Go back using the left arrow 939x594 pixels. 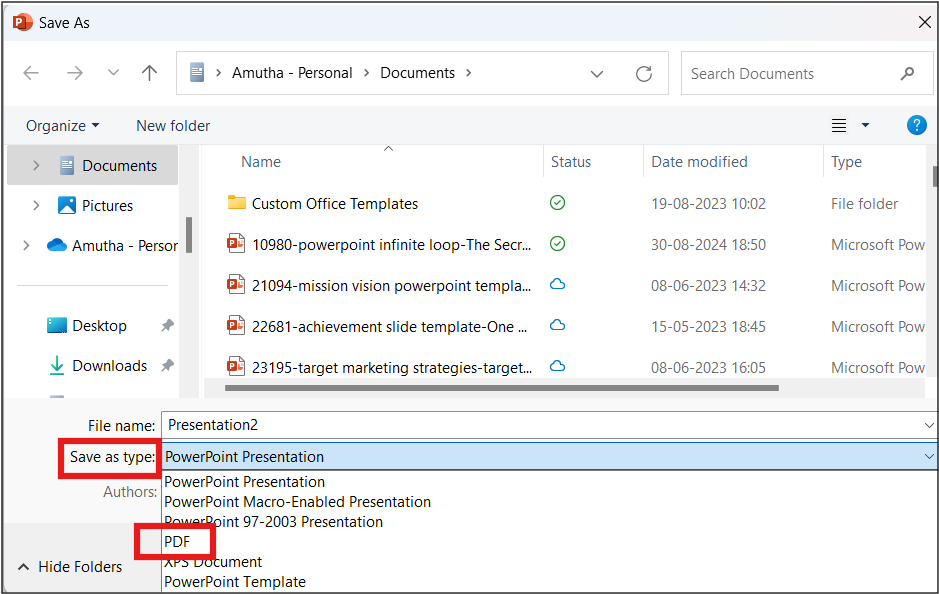[x=31, y=73]
